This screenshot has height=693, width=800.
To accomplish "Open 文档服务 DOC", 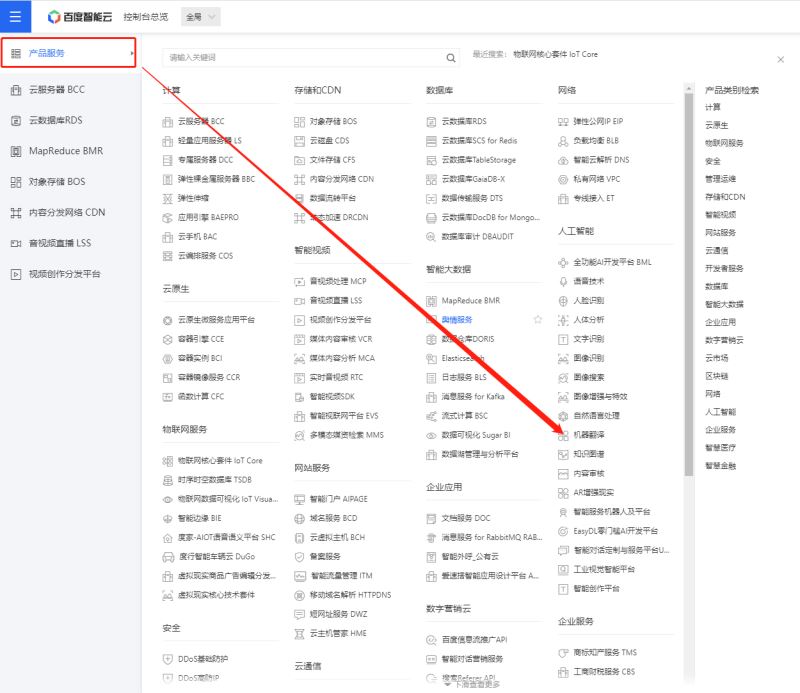I will 466,518.
